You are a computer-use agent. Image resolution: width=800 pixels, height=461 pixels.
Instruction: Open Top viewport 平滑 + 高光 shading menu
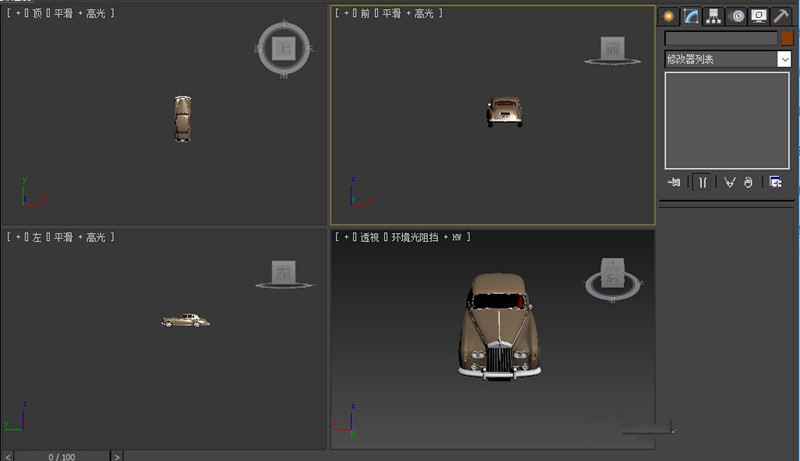(x=80, y=13)
